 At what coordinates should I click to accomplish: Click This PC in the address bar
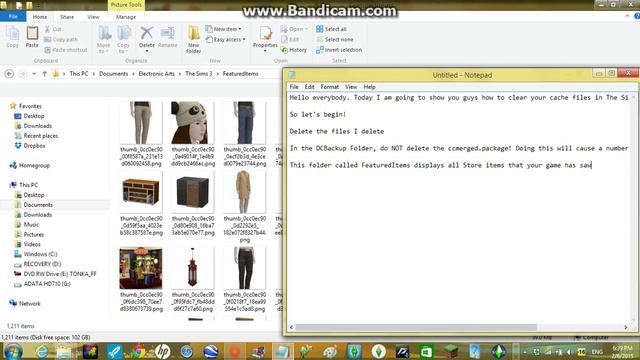click(x=79, y=74)
